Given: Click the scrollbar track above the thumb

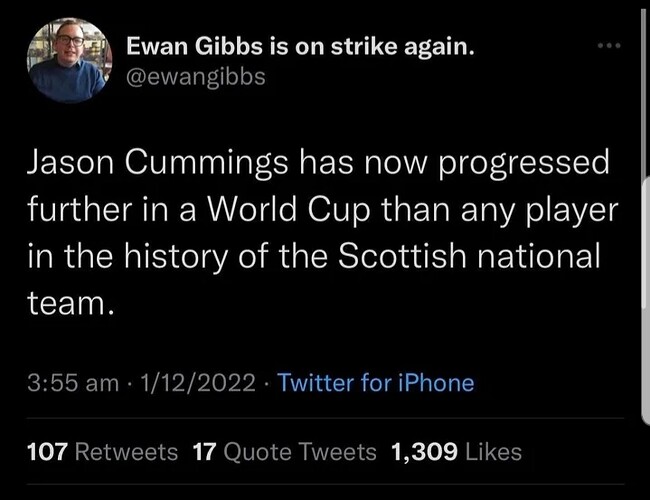Looking at the screenshot, I should click(643, 91).
